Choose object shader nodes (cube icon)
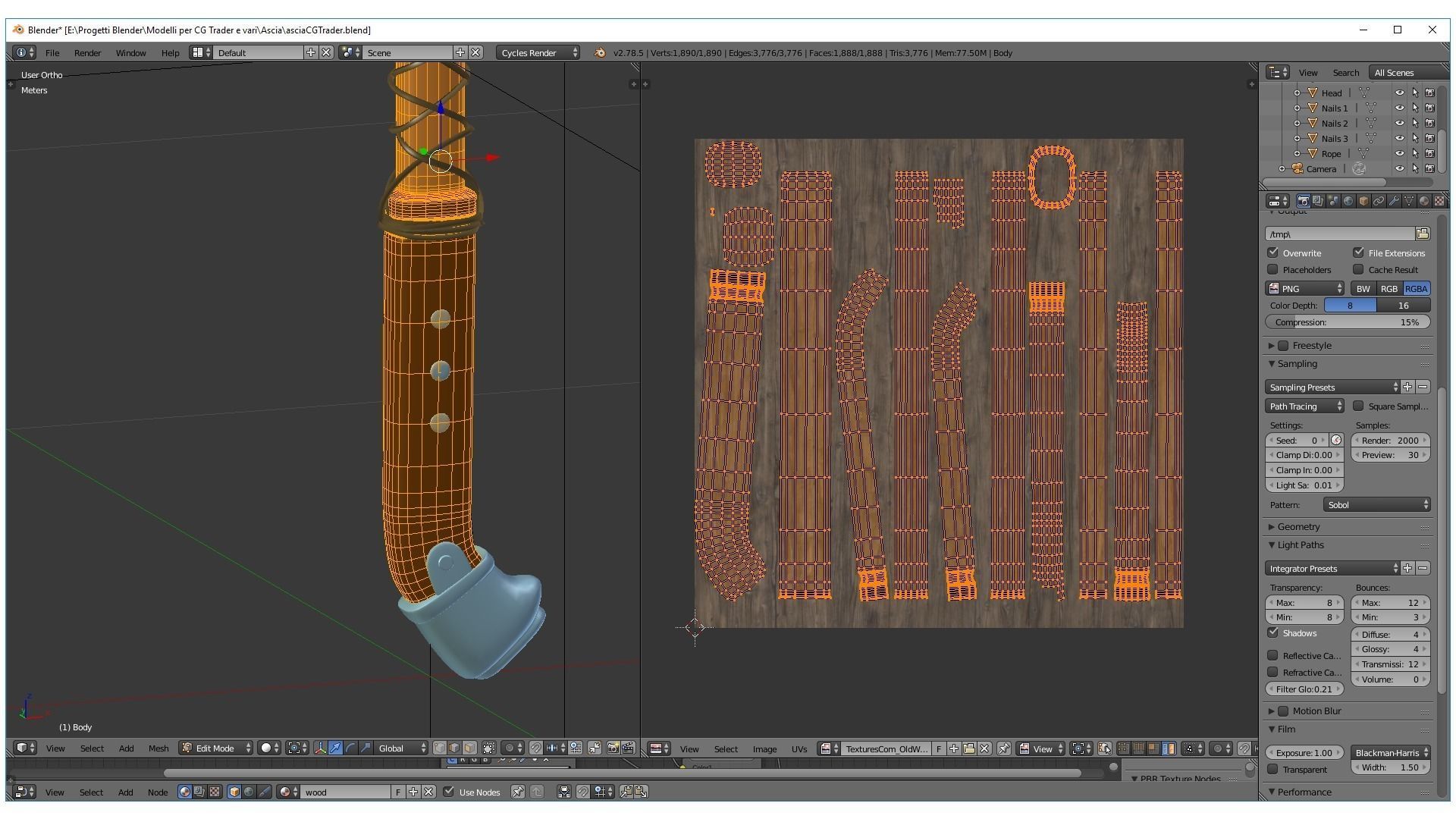This screenshot has width=1456, height=819. point(234,792)
